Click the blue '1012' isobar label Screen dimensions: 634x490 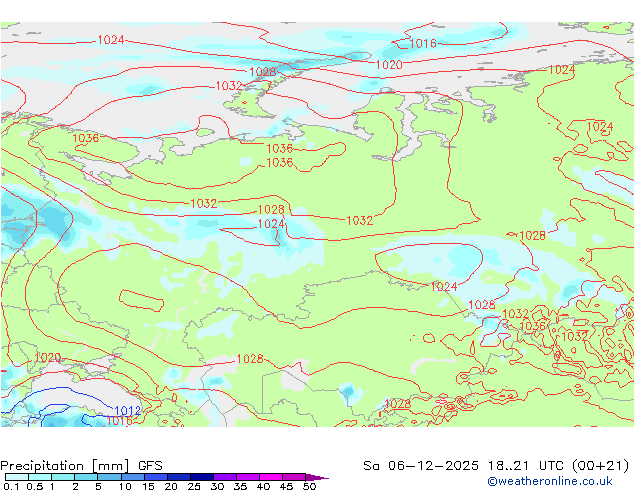click(x=127, y=411)
